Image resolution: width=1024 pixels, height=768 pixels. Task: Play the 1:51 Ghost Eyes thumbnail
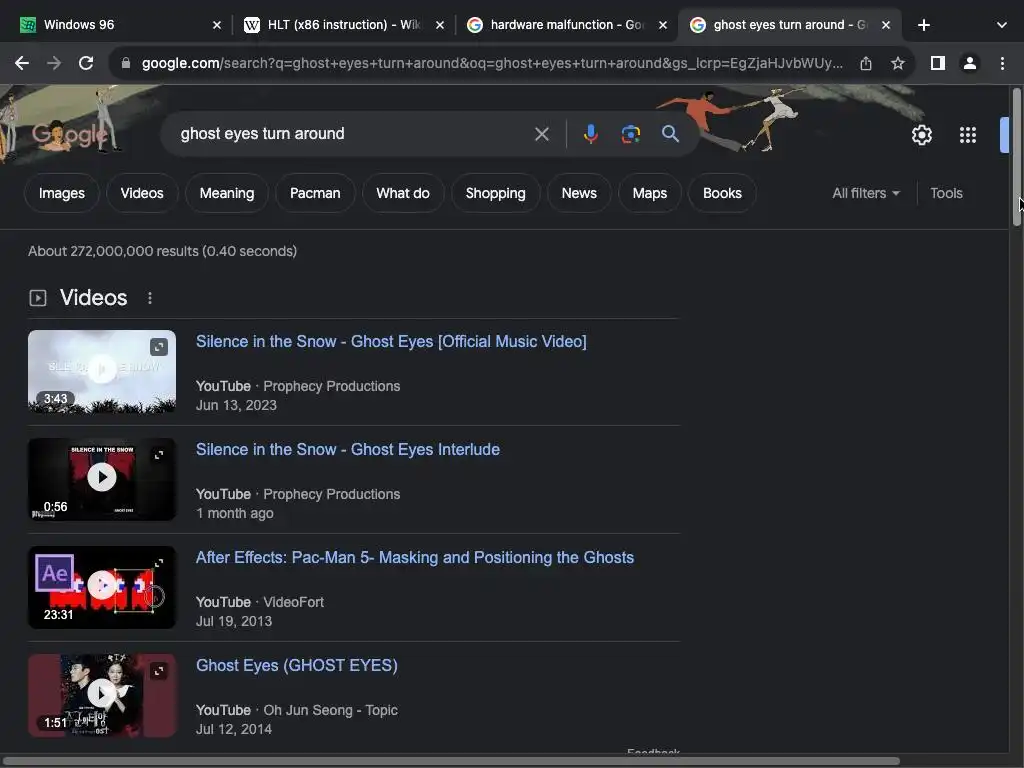coord(102,695)
